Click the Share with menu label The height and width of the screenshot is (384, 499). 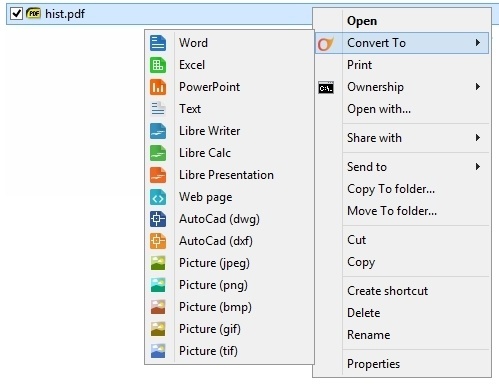(374, 138)
